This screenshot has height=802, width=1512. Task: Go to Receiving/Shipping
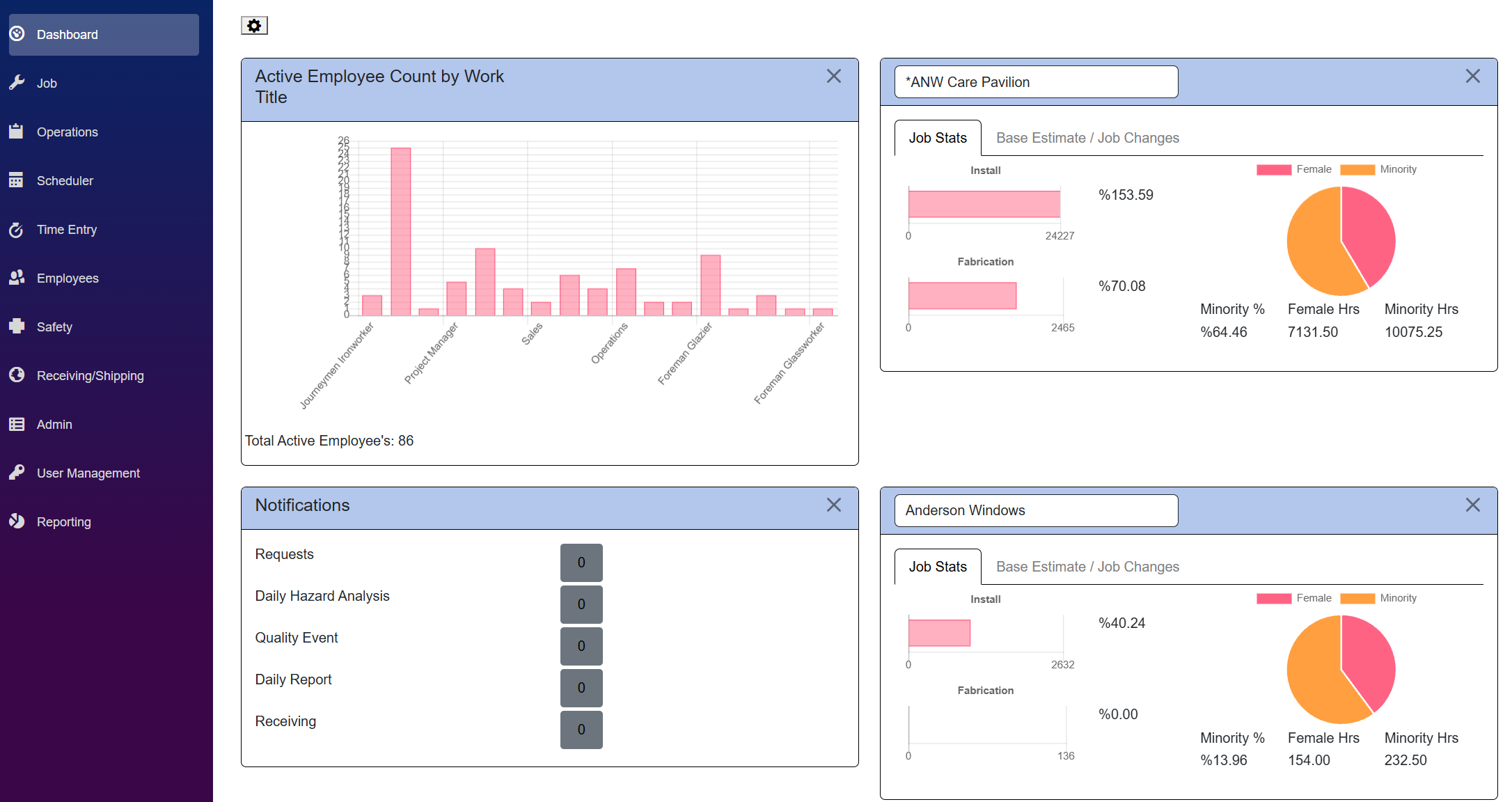tap(90, 375)
